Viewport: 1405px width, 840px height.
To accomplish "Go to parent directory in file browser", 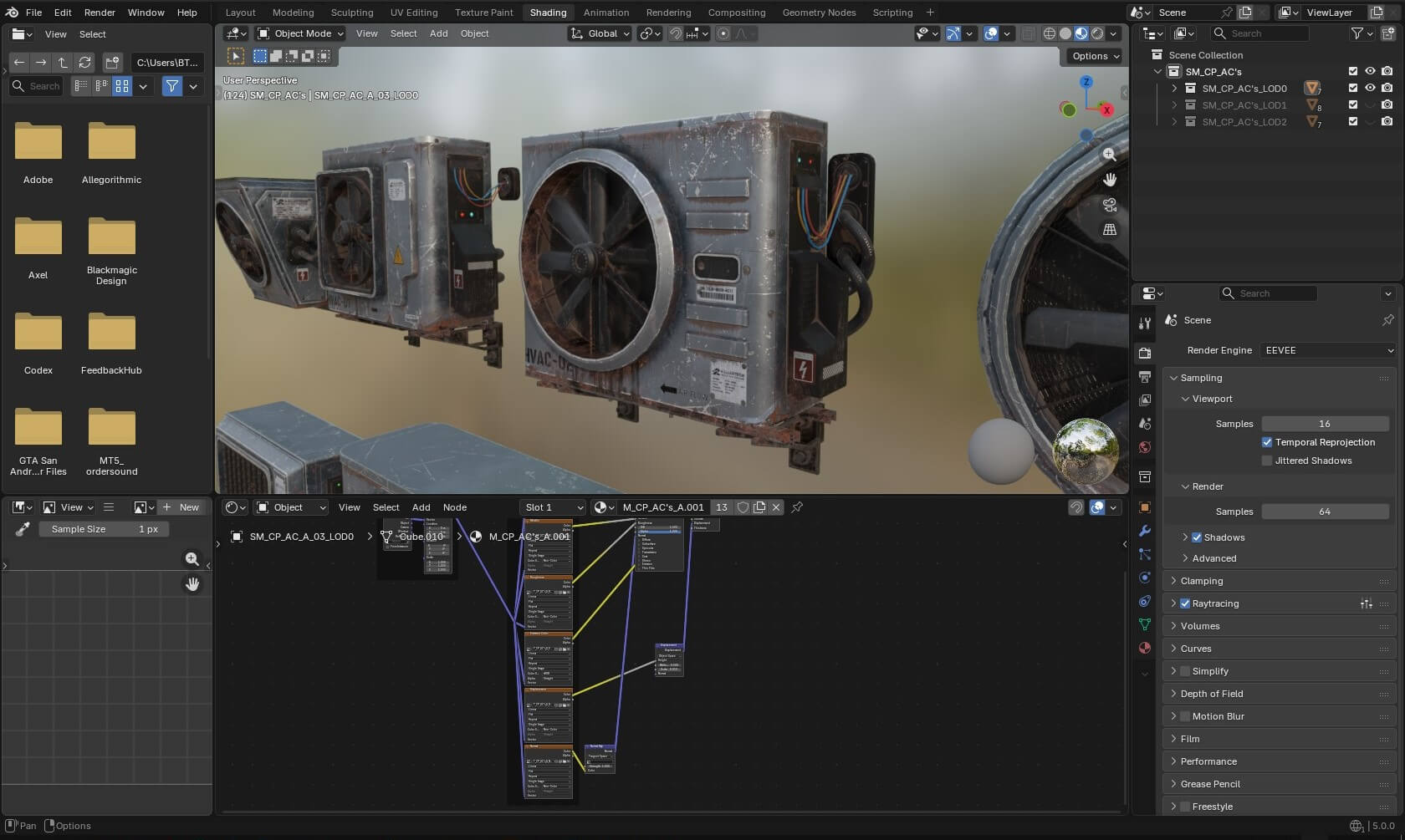I will [x=63, y=63].
